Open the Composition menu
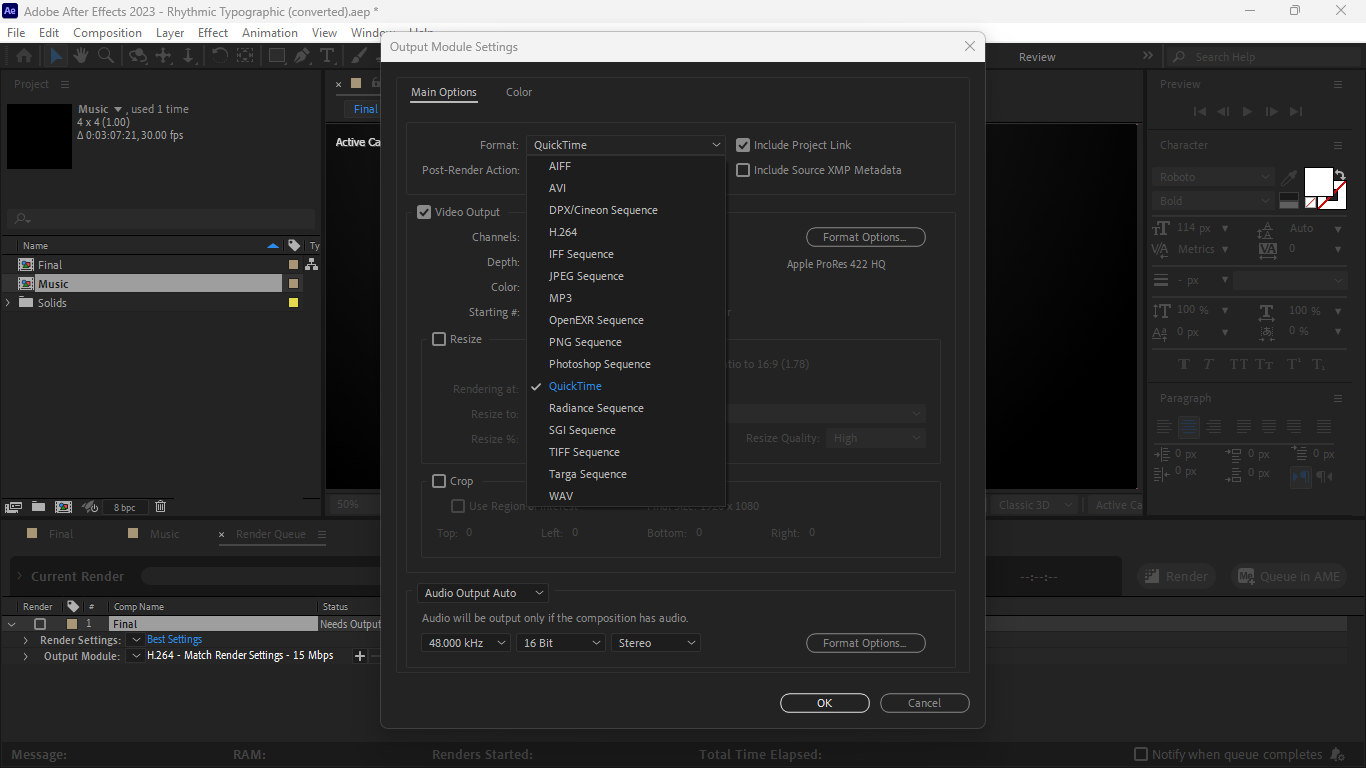 [x=107, y=33]
